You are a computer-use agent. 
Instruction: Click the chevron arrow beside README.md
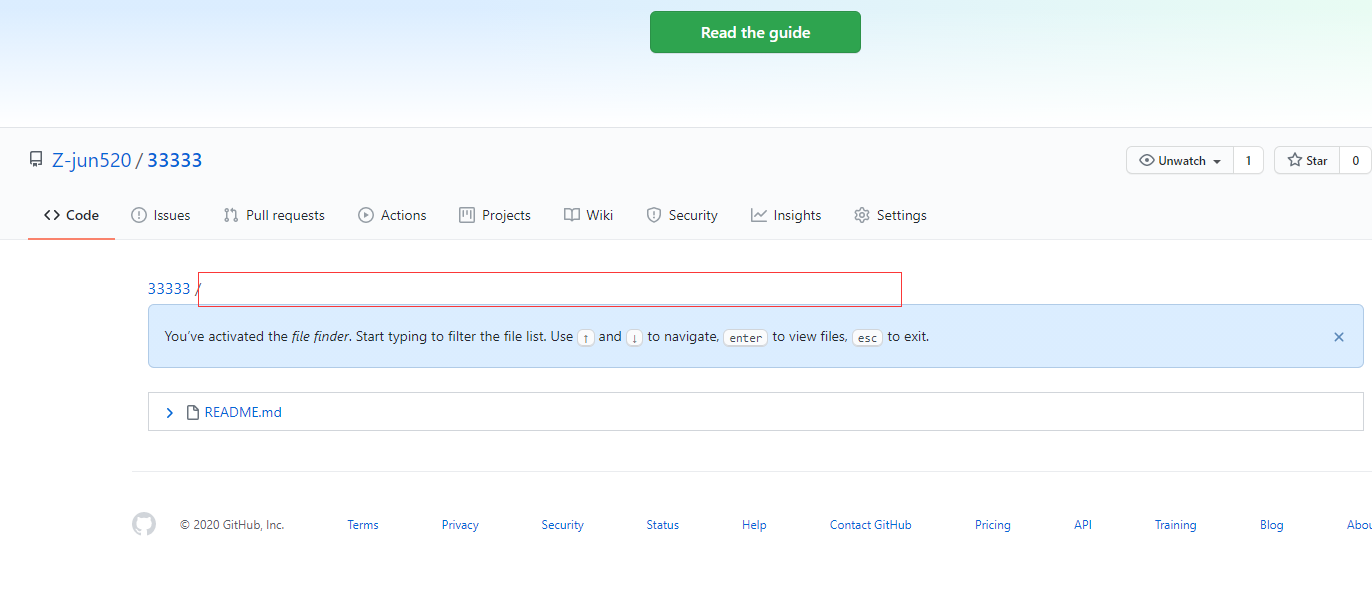click(x=169, y=412)
